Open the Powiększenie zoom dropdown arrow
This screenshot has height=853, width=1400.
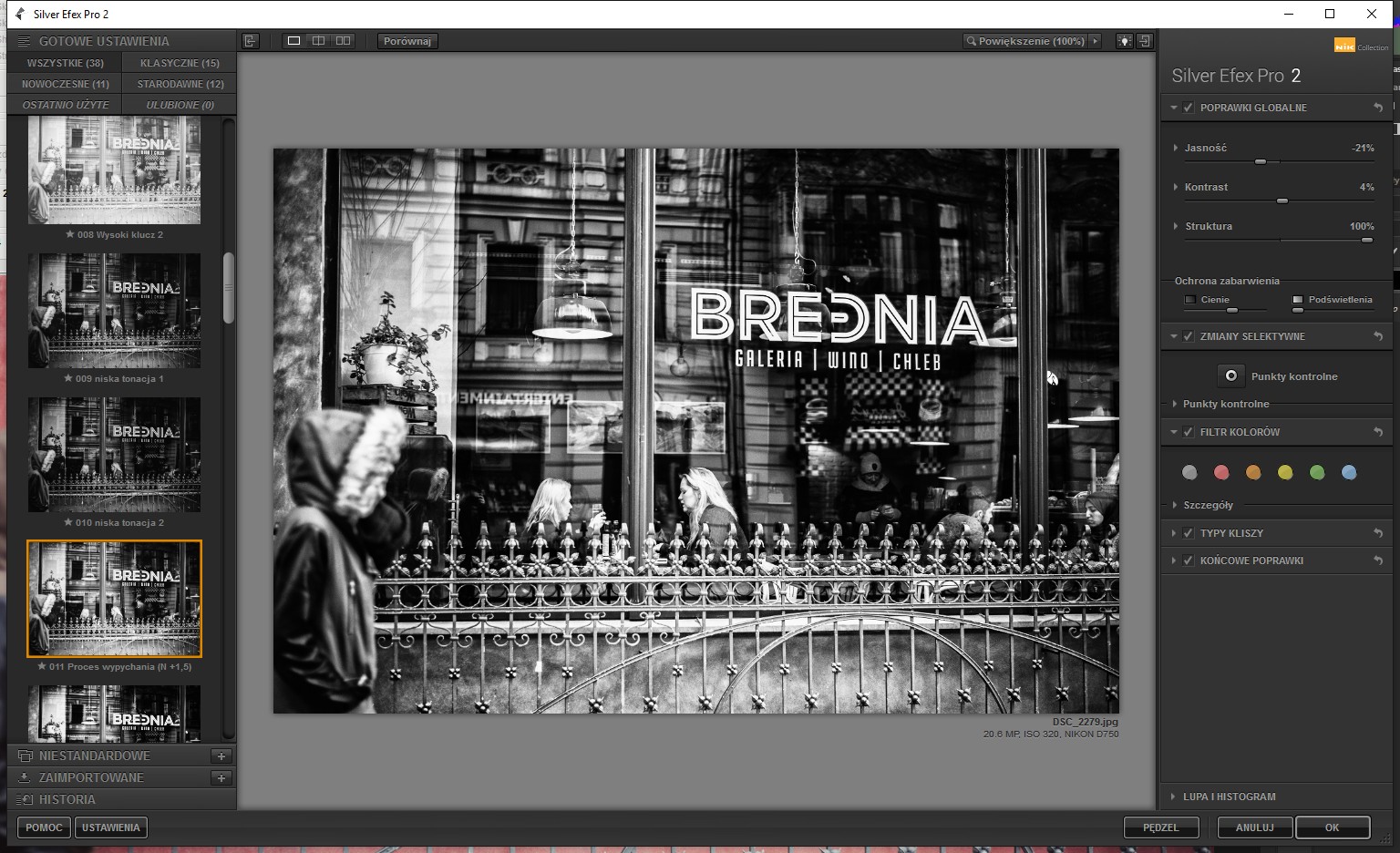(x=1096, y=41)
